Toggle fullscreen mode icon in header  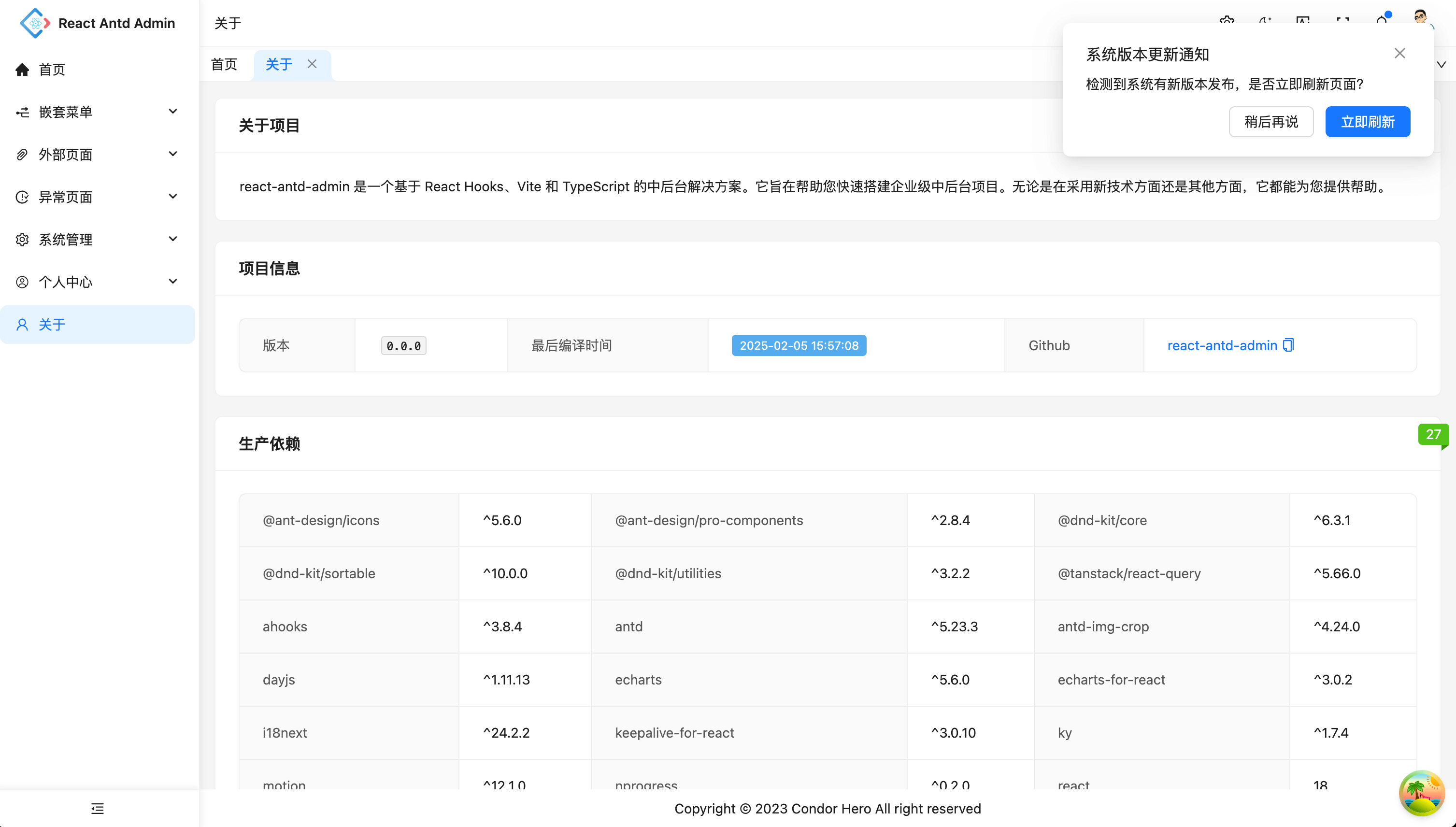tap(1342, 20)
